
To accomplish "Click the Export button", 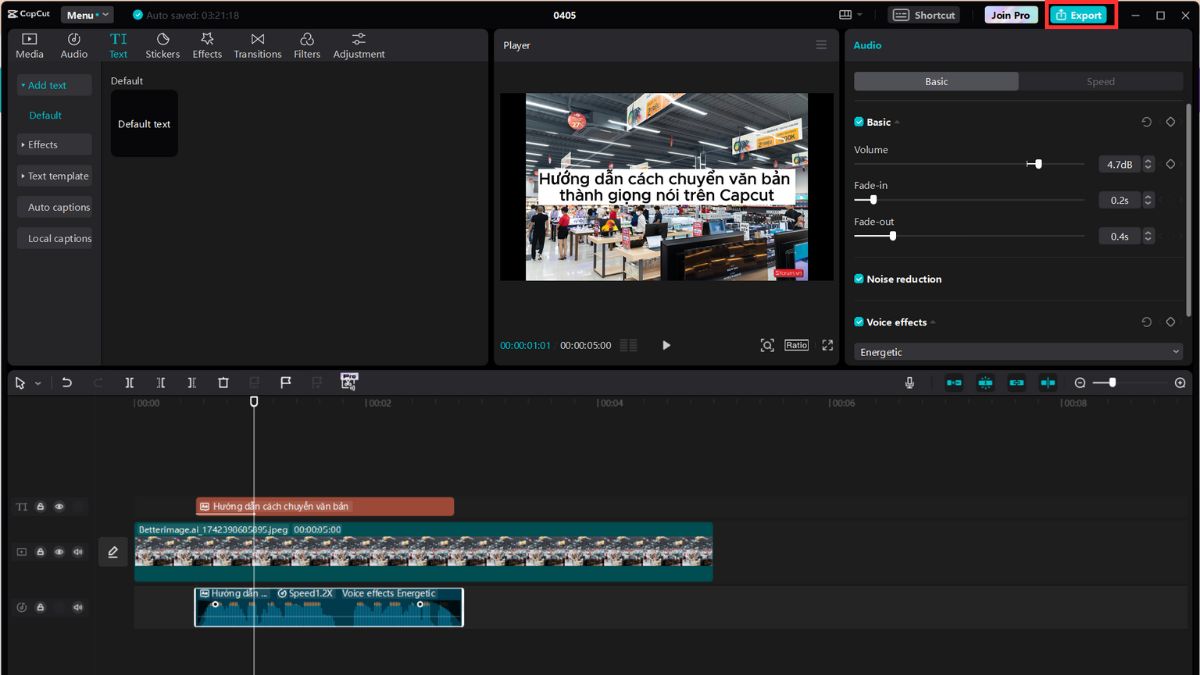I will 1079,15.
